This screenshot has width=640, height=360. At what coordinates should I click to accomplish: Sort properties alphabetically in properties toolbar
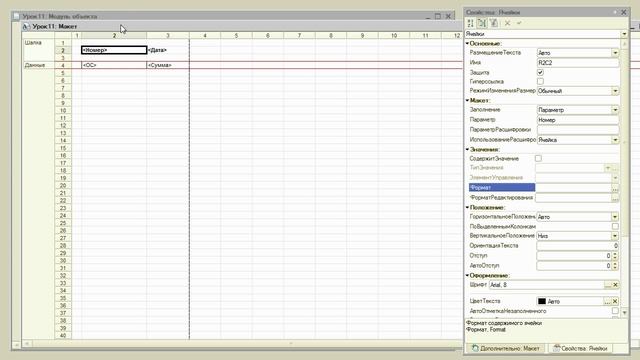click(471, 23)
